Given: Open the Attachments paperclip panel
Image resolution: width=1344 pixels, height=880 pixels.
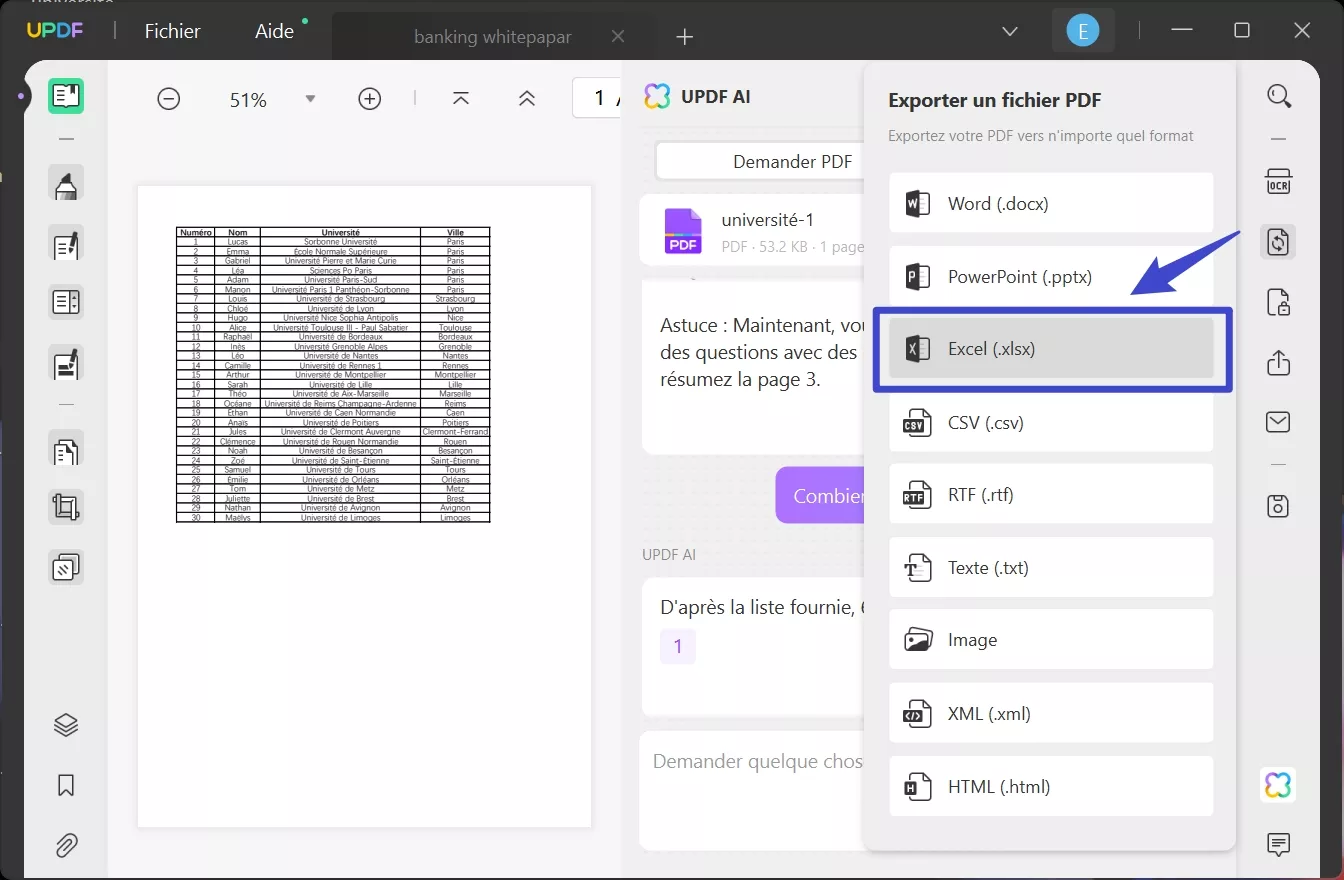Looking at the screenshot, I should (x=65, y=845).
